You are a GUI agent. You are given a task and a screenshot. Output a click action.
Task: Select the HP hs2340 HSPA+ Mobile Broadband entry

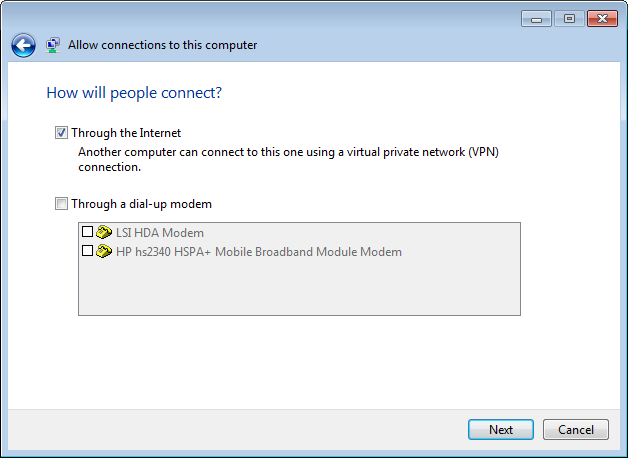259,252
